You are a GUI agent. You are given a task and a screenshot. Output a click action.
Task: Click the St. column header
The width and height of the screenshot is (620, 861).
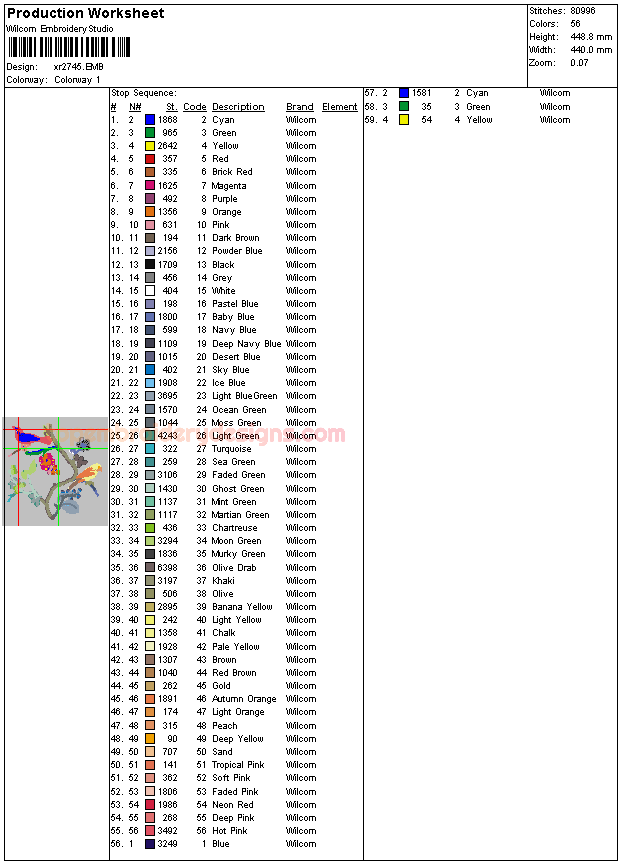pyautogui.click(x=172, y=107)
